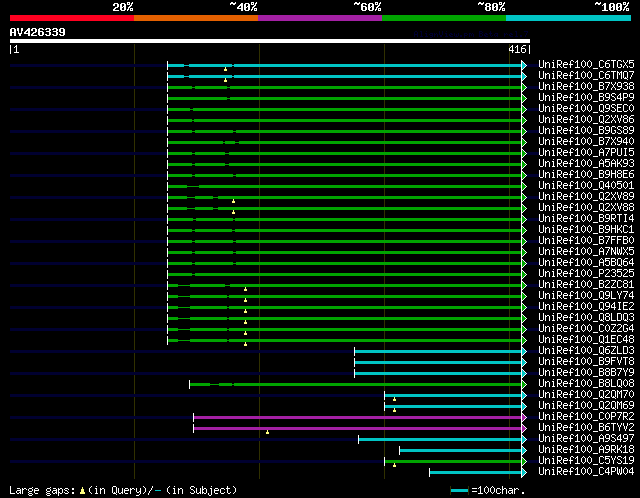Image resolution: width=640 pixels, height=498 pixels.
Task: Select the UniRef100_B7X938 label
Action: pos(586,87)
